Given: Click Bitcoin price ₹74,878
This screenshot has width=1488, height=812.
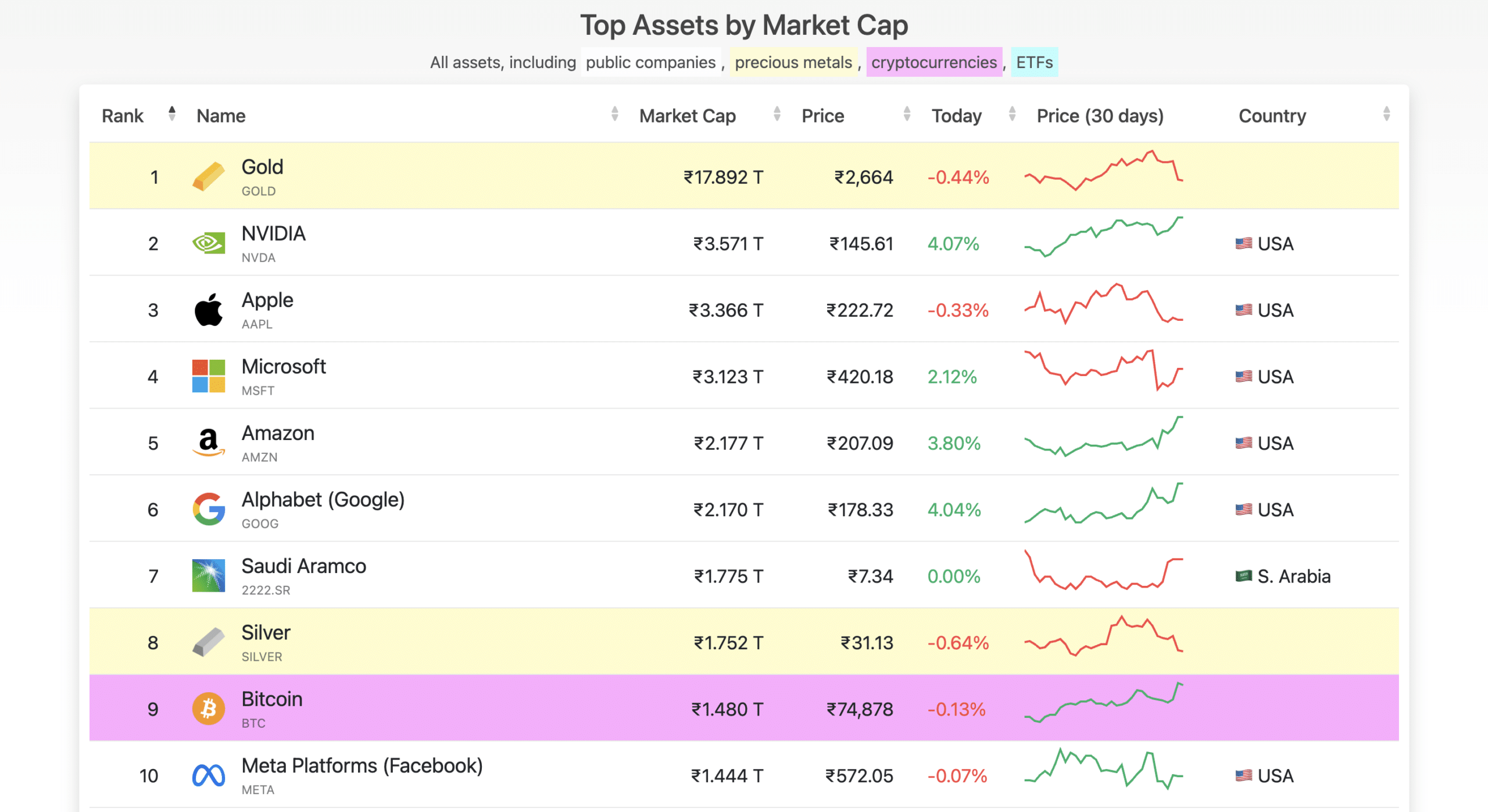Looking at the screenshot, I should pos(860,709).
